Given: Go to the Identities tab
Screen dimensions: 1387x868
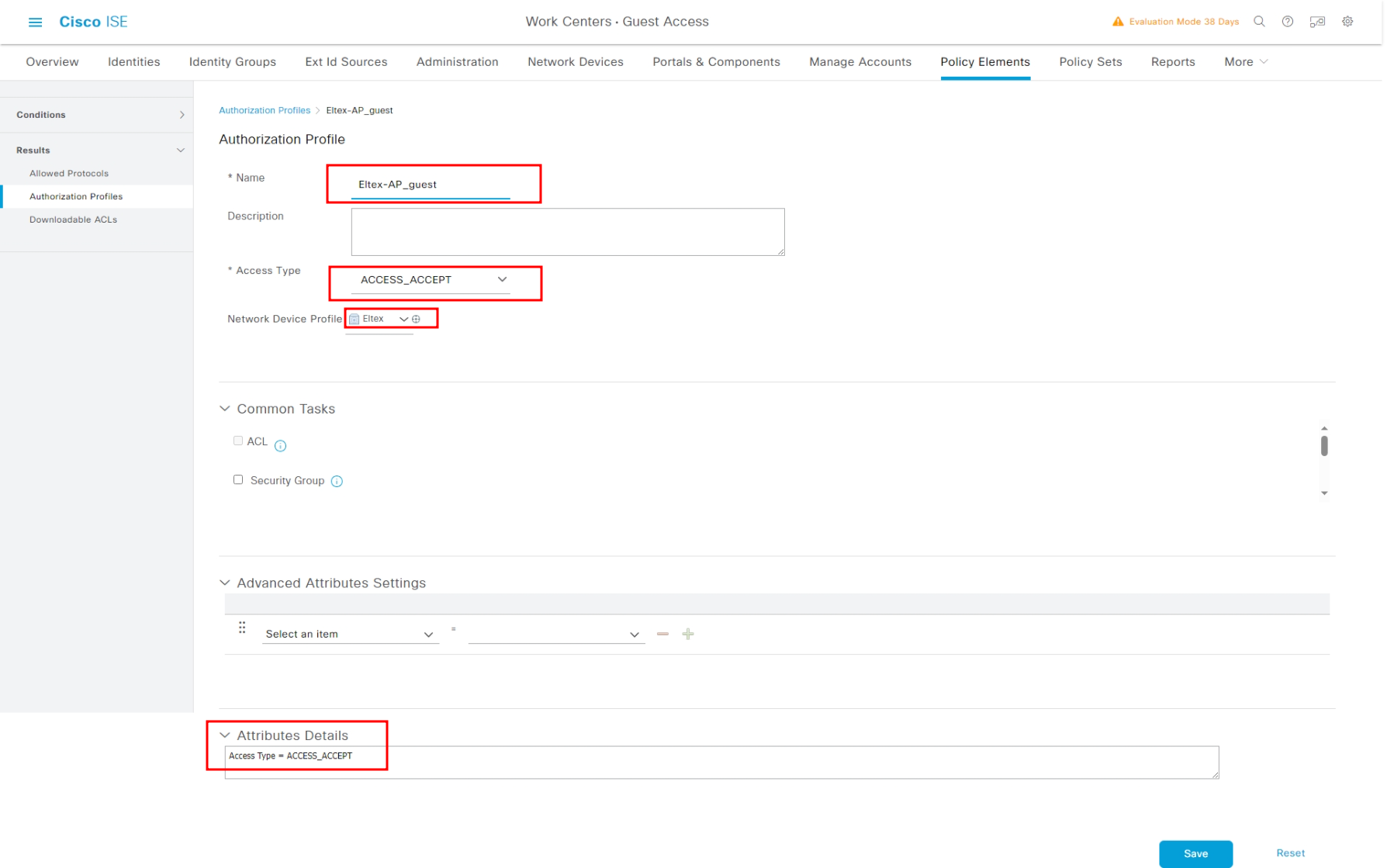Looking at the screenshot, I should pyautogui.click(x=134, y=62).
